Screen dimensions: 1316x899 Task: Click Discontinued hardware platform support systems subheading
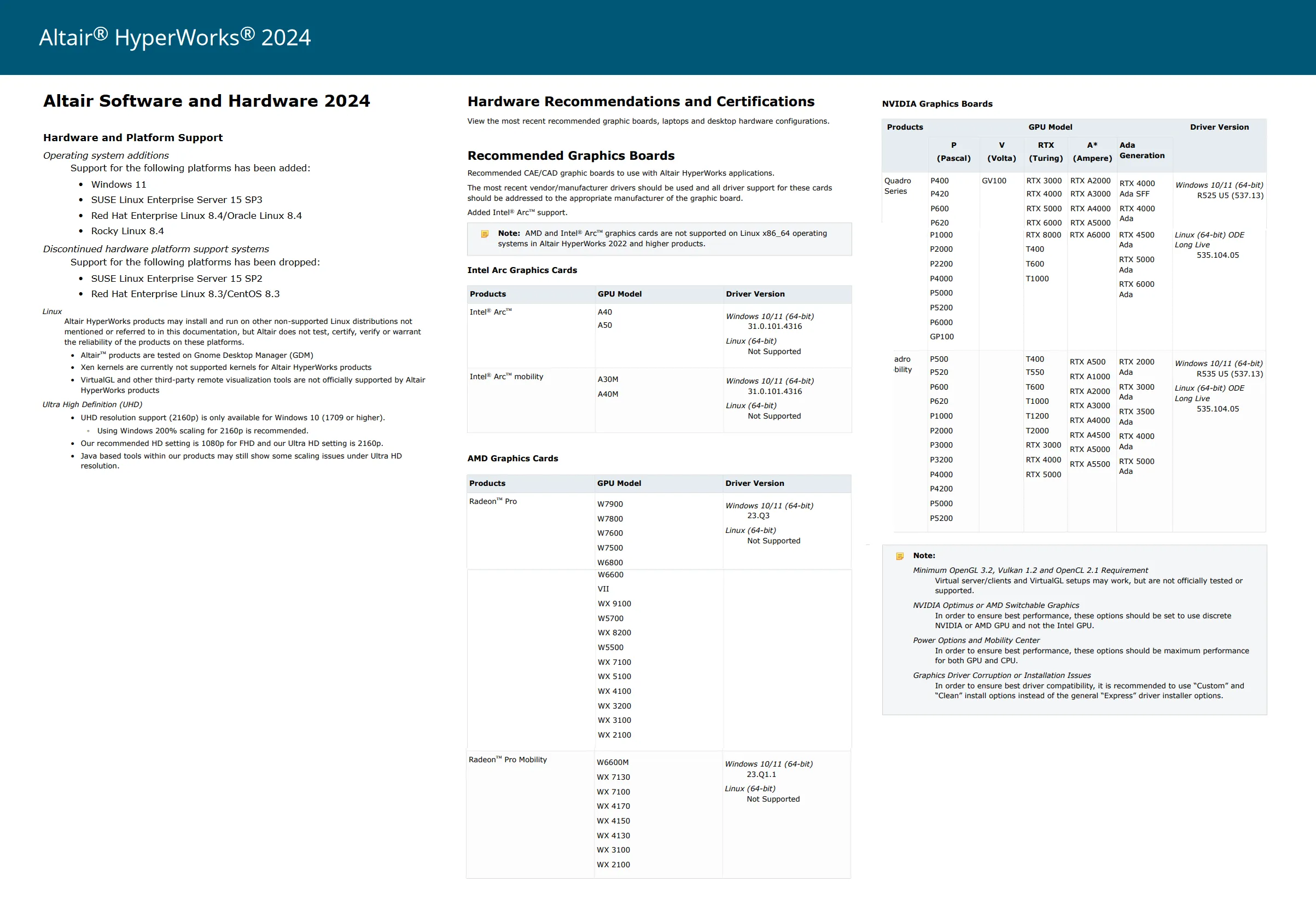click(156, 250)
